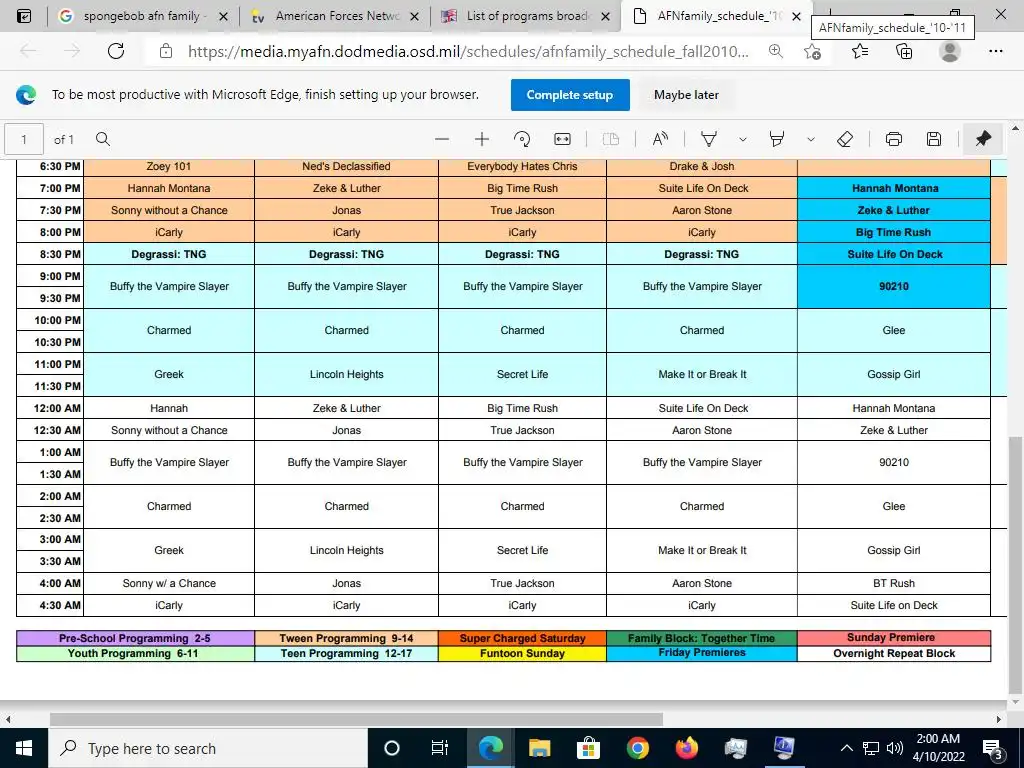Click the address bar URL
This screenshot has width=1024, height=768.
point(468,52)
